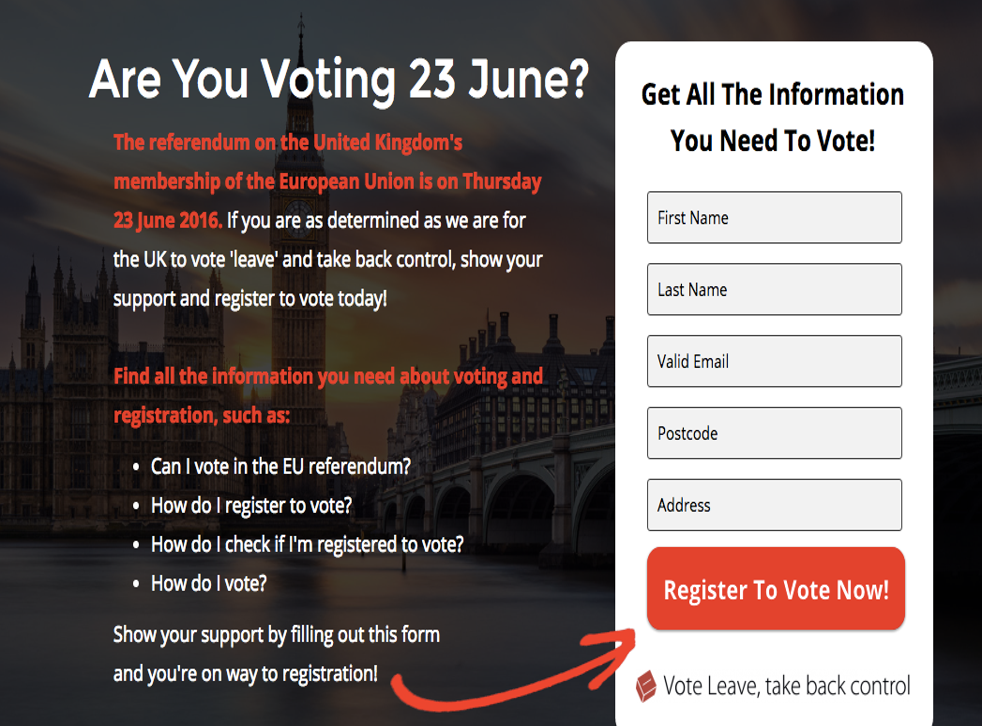Click the 'support and register to vote today' line
This screenshot has width=982, height=726.
(x=250, y=299)
